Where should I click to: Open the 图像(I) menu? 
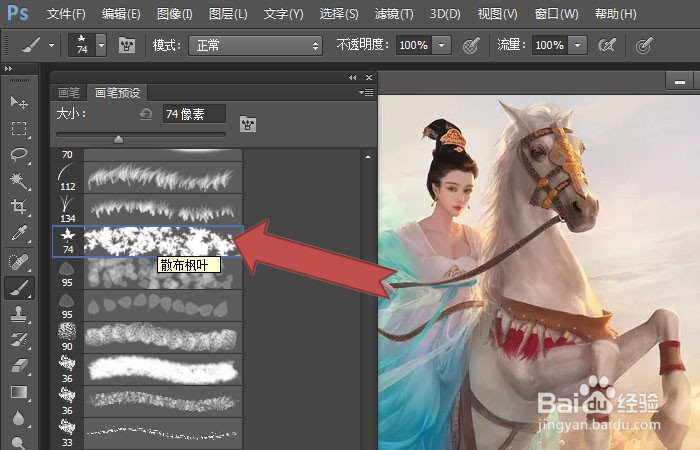175,14
